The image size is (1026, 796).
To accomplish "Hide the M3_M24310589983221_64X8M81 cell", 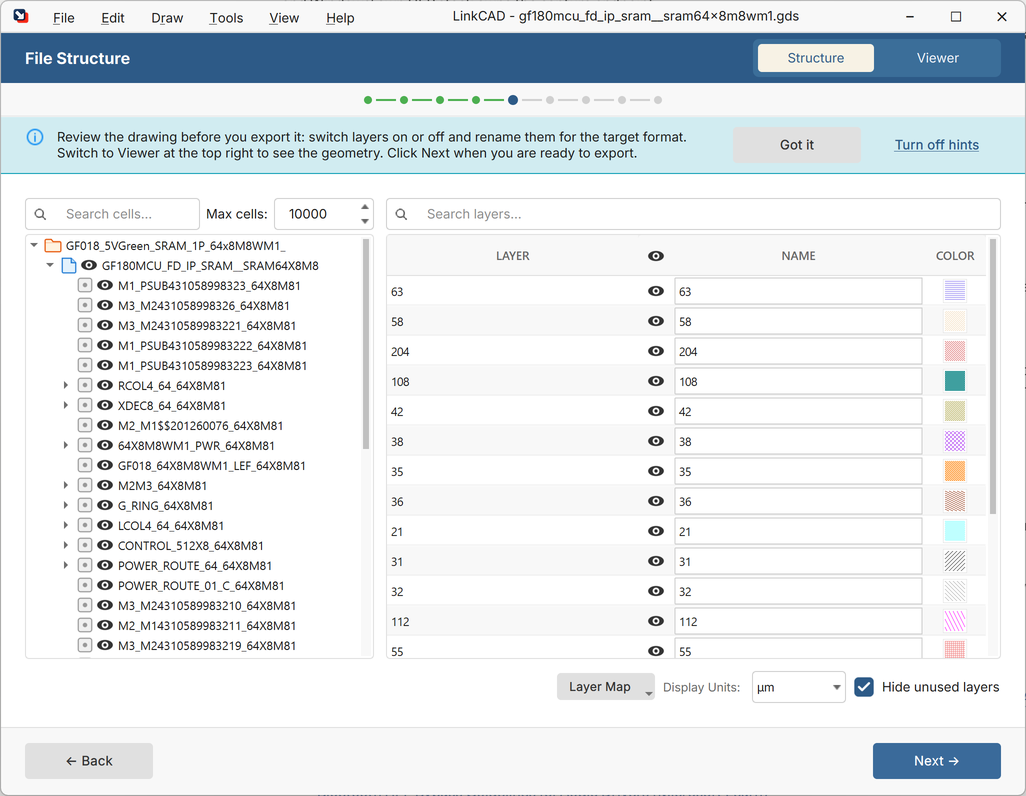I will point(105,325).
